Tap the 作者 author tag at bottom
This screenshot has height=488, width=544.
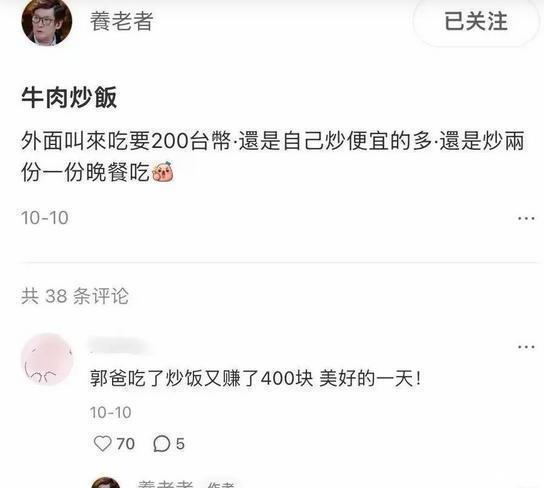pos(221,485)
